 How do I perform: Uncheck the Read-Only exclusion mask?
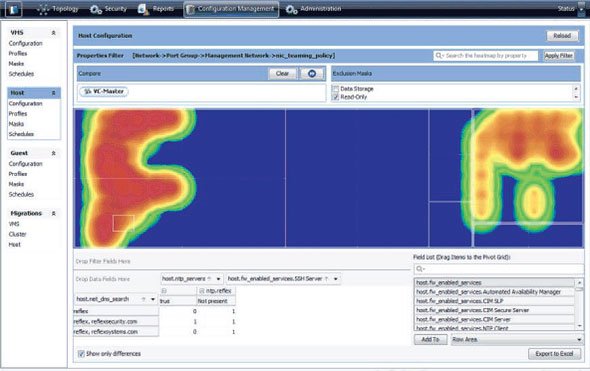(x=335, y=97)
